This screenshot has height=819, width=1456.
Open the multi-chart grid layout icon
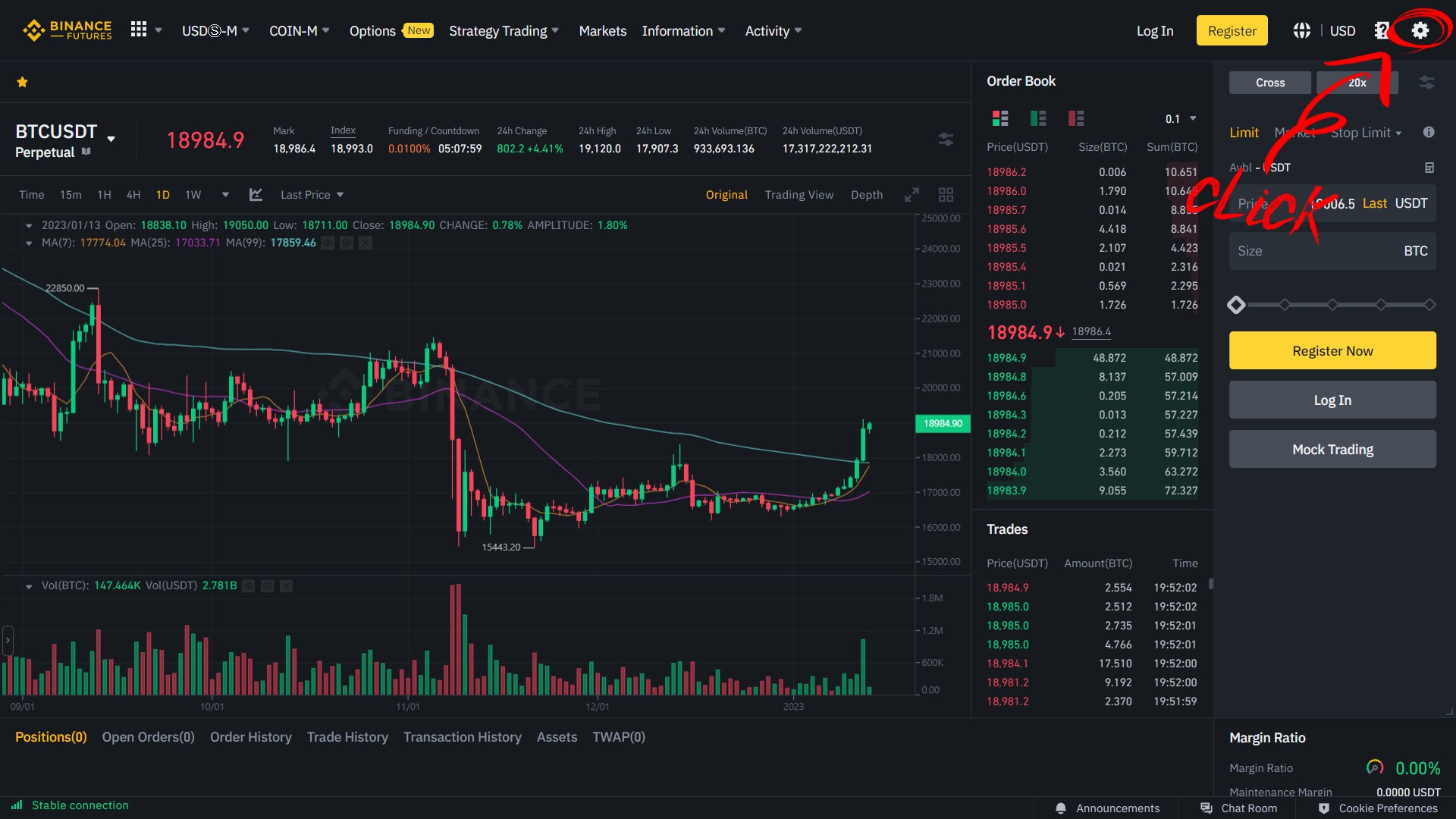click(x=946, y=195)
